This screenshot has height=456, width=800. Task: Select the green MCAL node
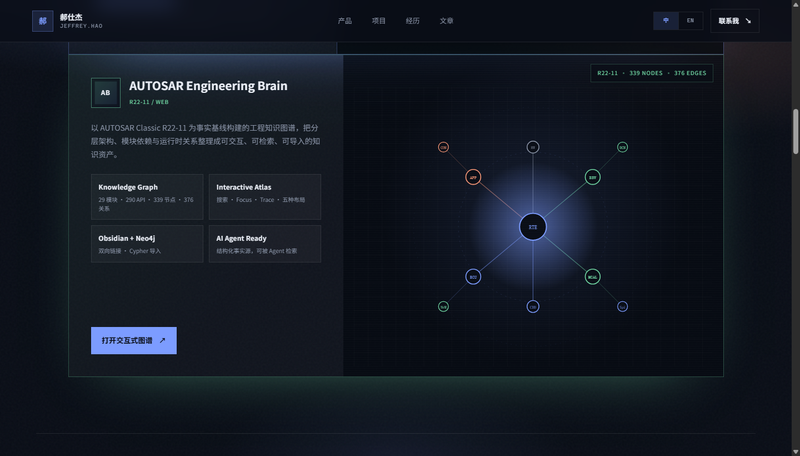click(x=592, y=277)
